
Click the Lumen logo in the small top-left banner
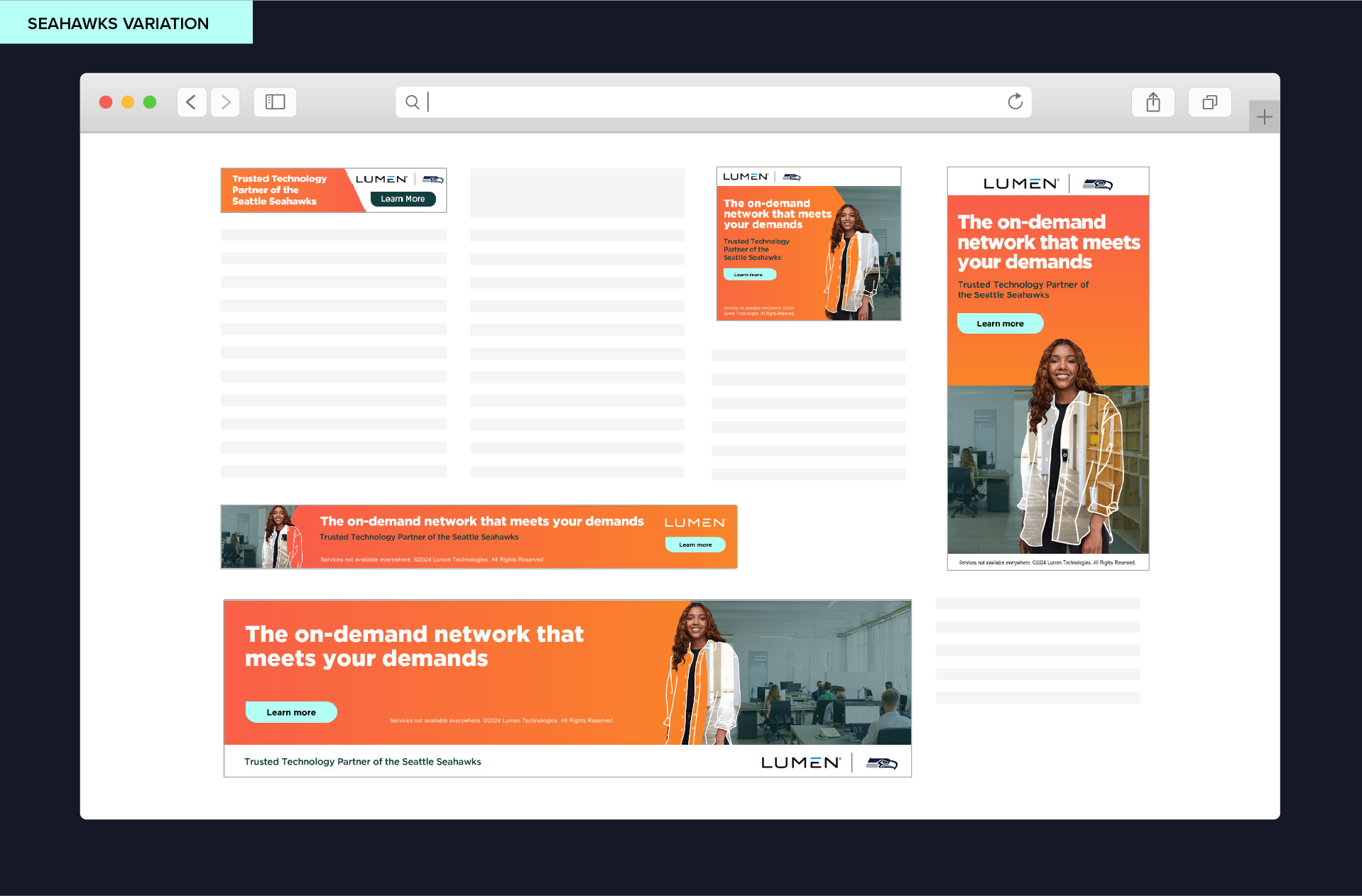coord(381,179)
